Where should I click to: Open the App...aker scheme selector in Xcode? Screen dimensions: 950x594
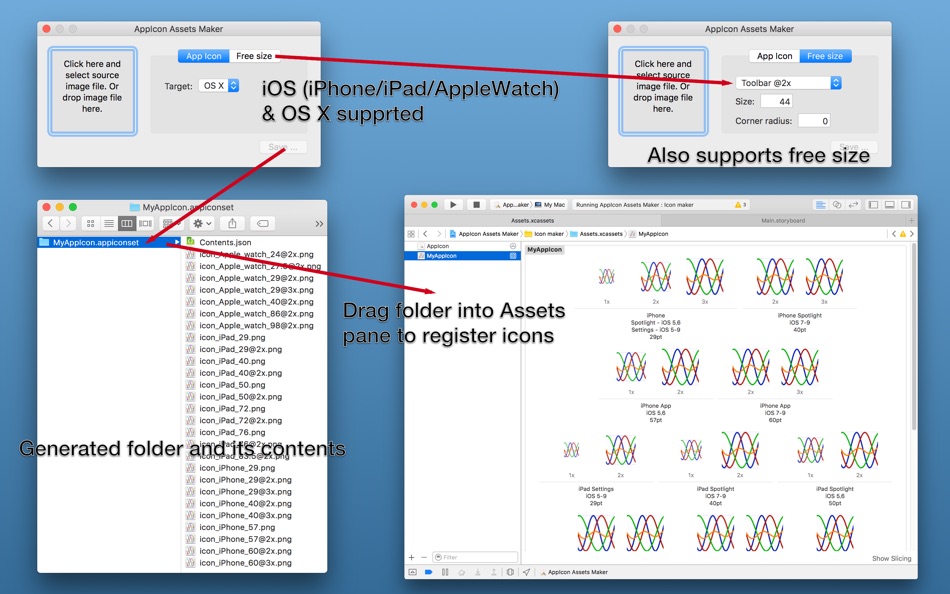coord(511,205)
